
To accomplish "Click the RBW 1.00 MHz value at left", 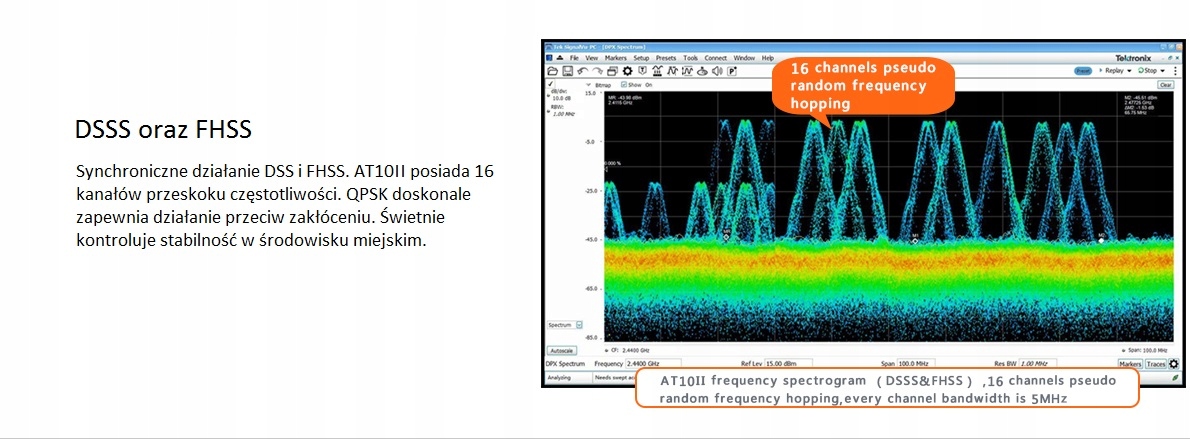I will pos(563,114).
